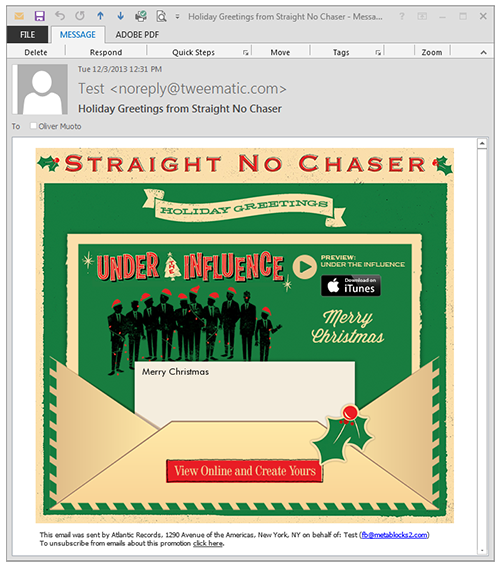
Task: Follow the unsubscribe click here link
Action: [x=208, y=543]
